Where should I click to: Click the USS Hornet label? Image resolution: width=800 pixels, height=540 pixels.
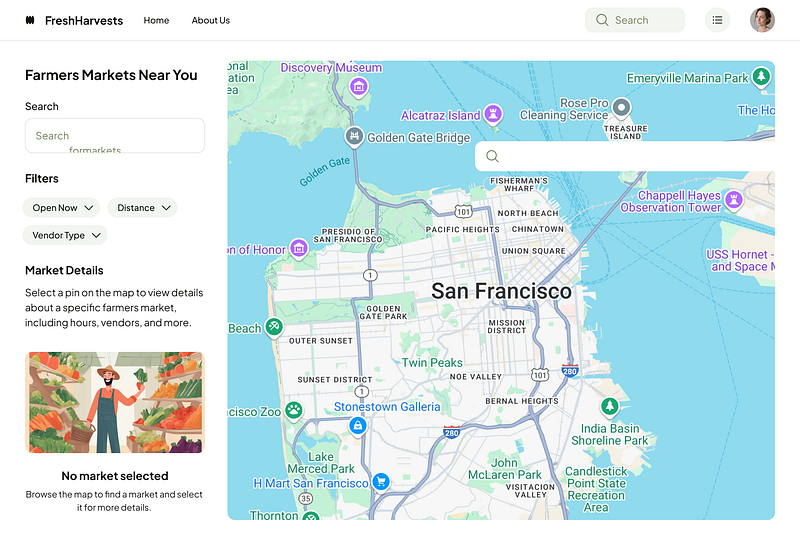coord(740,260)
